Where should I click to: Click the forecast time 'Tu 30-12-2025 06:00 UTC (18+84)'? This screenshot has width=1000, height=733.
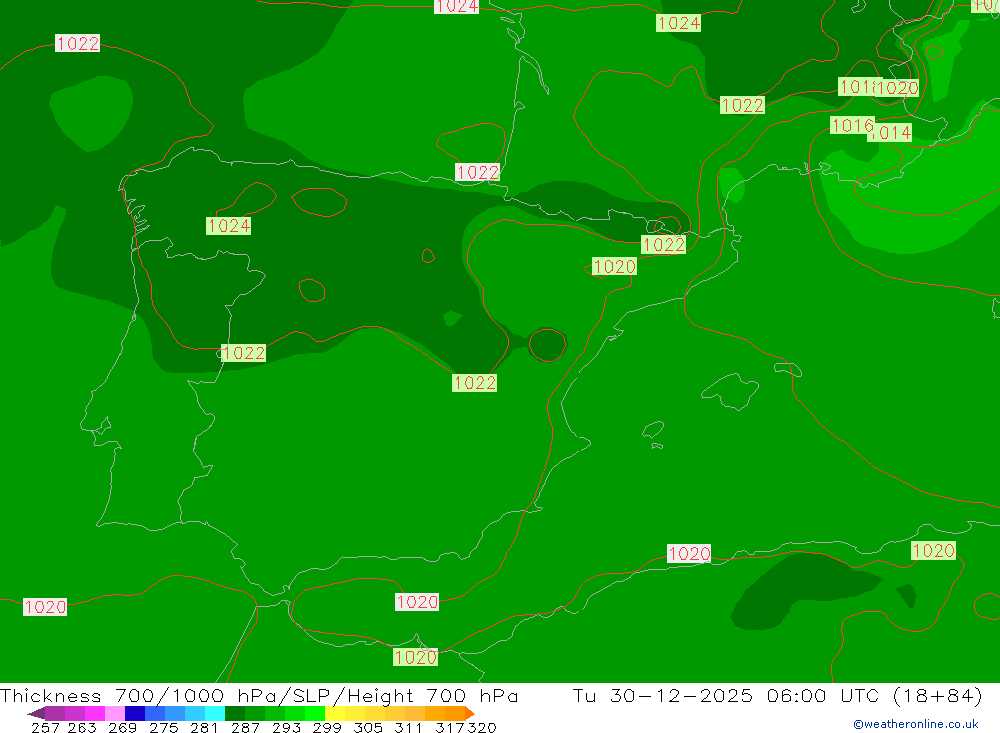[x=777, y=695]
